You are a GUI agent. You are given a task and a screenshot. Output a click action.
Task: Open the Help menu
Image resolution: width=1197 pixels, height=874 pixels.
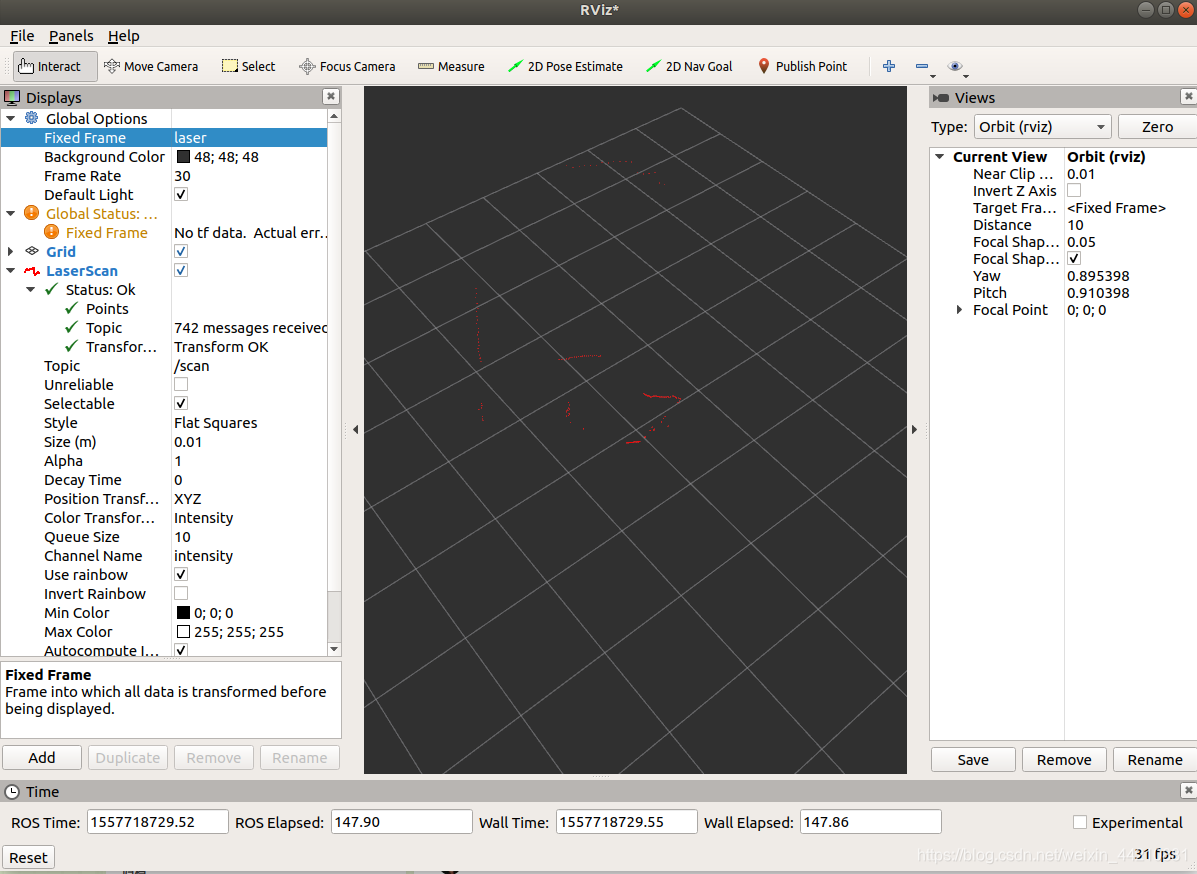124,36
